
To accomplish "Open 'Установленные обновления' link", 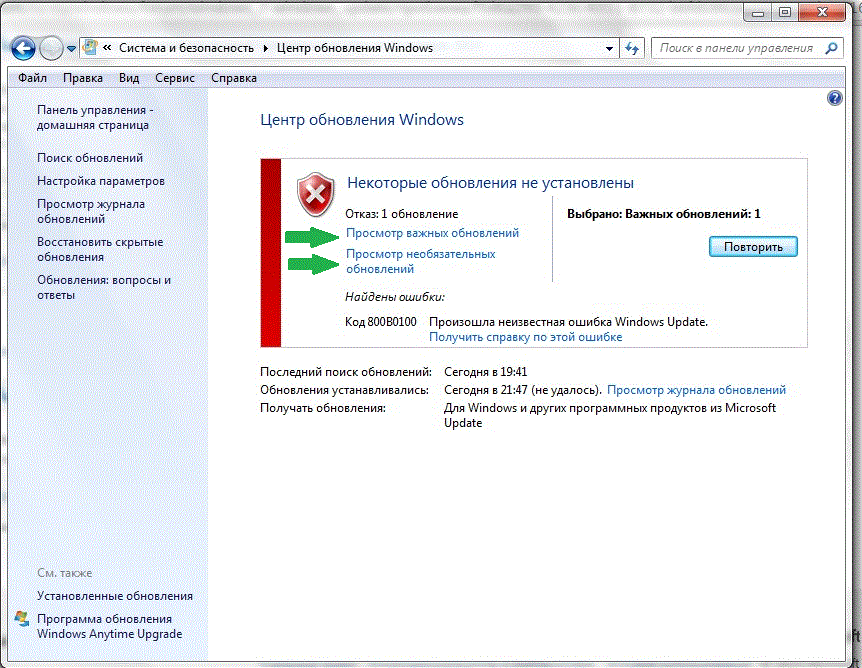I will point(115,596).
